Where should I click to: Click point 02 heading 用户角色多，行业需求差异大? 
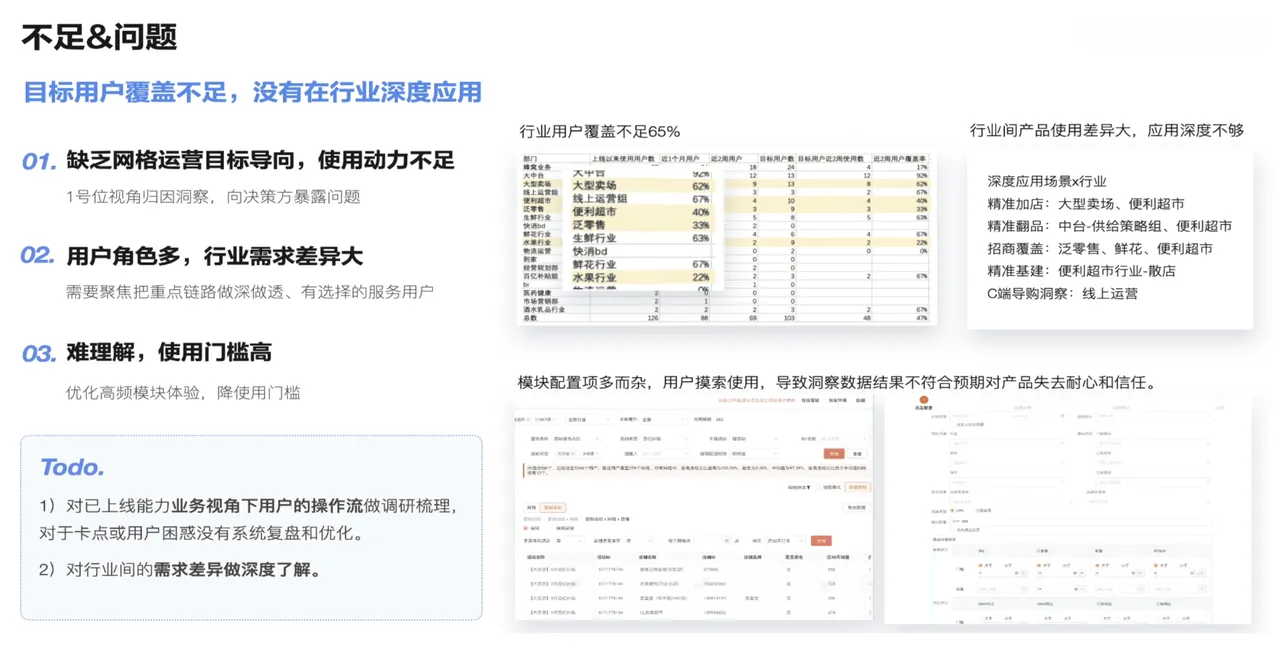click(x=214, y=256)
